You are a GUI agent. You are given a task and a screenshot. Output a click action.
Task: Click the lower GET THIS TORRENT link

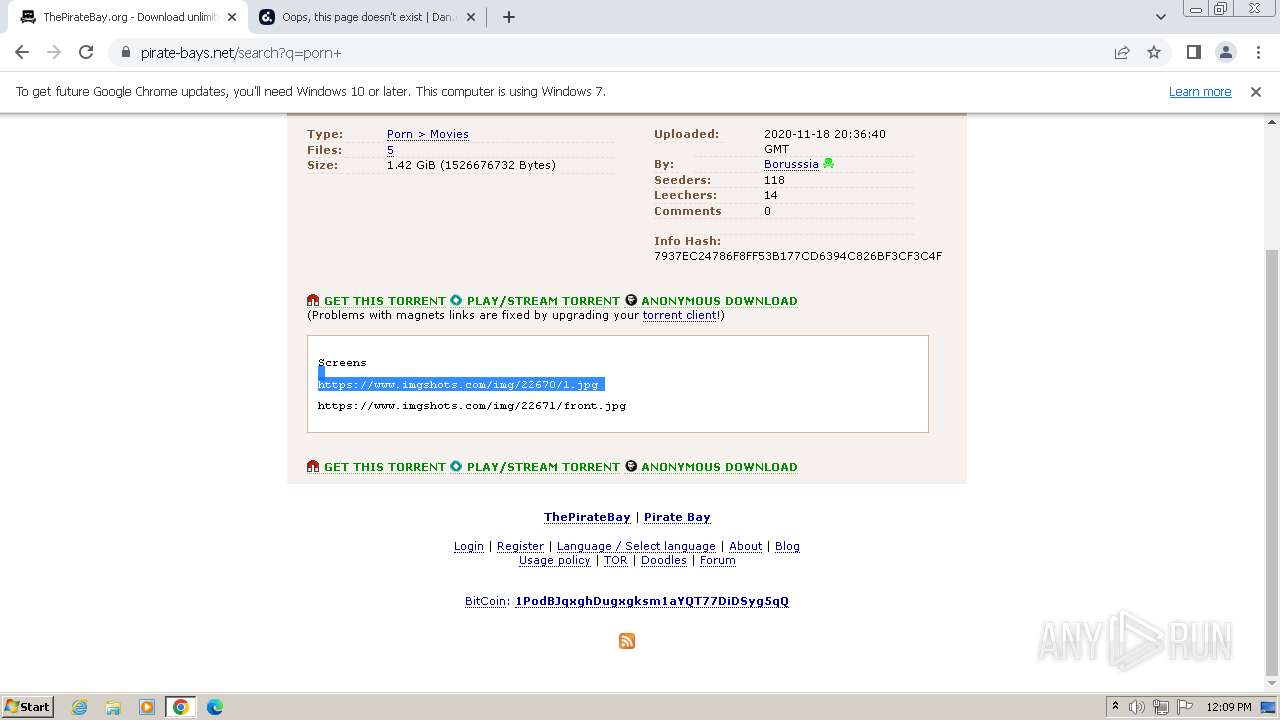[x=385, y=466]
